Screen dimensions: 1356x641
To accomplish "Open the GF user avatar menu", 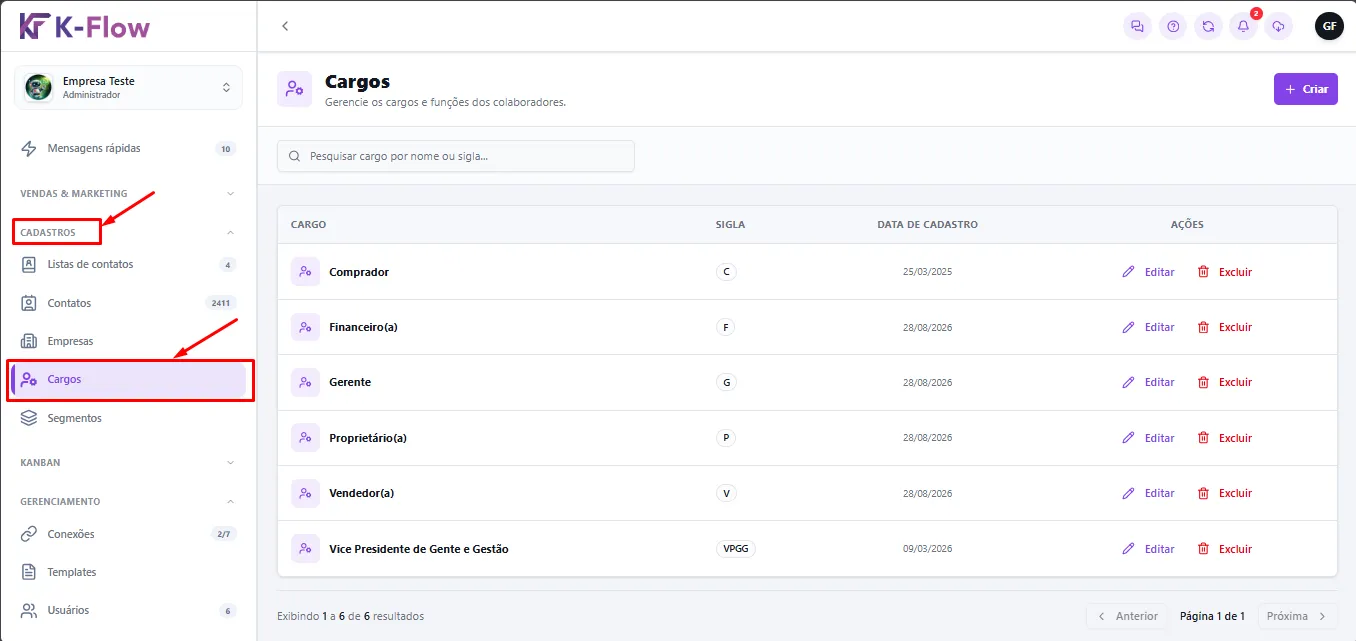I will coord(1329,26).
